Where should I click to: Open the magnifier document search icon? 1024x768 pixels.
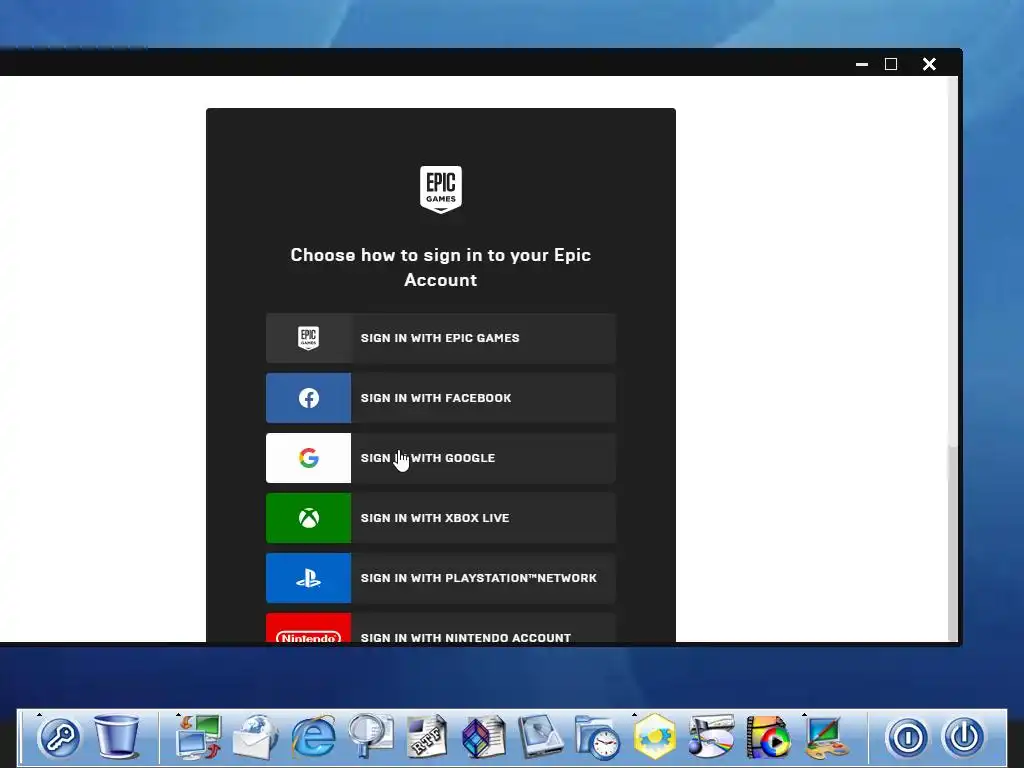click(x=370, y=736)
